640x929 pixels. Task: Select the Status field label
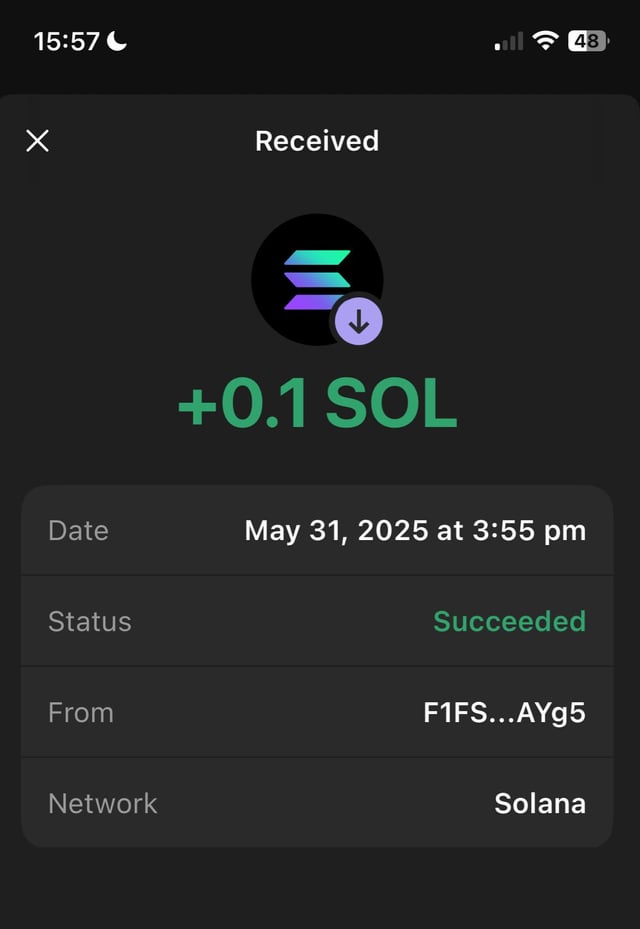90,621
